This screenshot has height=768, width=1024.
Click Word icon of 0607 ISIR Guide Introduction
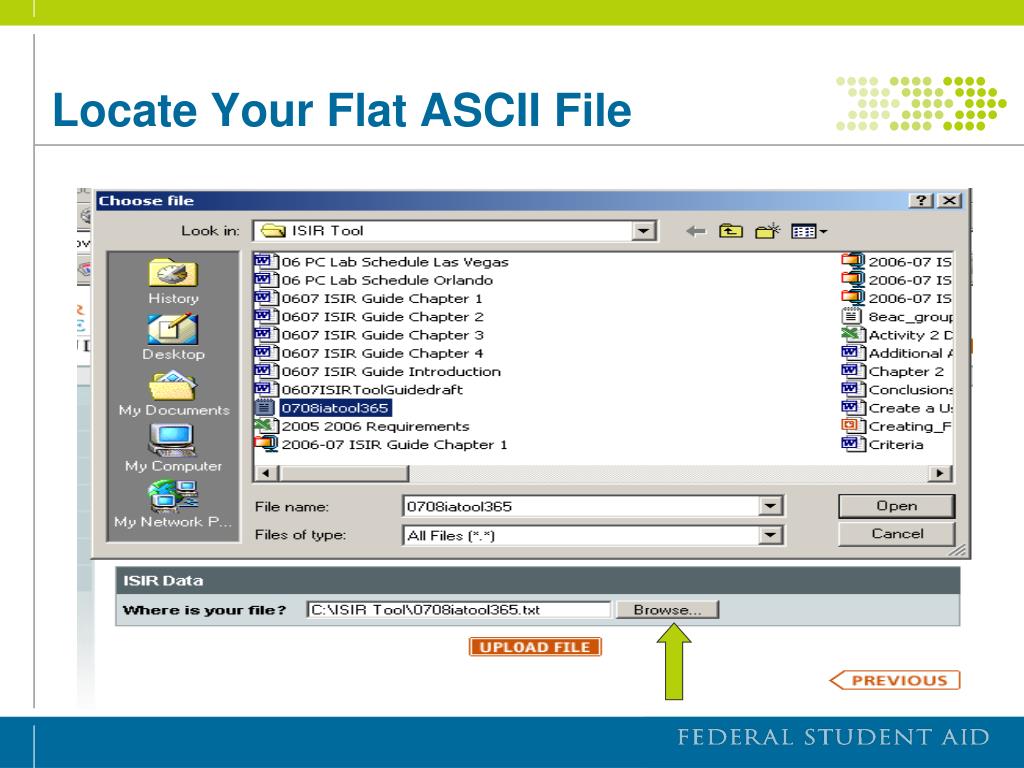(x=264, y=371)
